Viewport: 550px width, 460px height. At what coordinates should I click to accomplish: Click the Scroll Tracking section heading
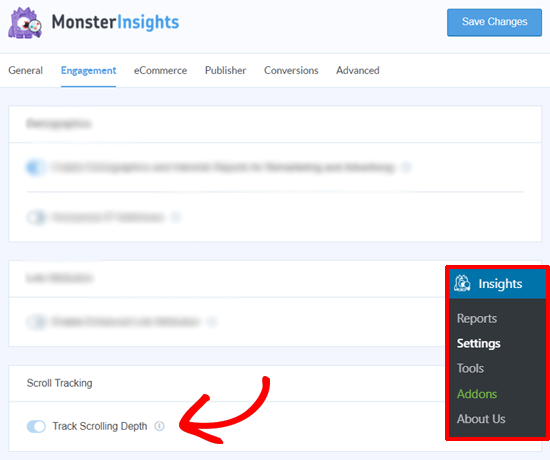tap(60, 383)
